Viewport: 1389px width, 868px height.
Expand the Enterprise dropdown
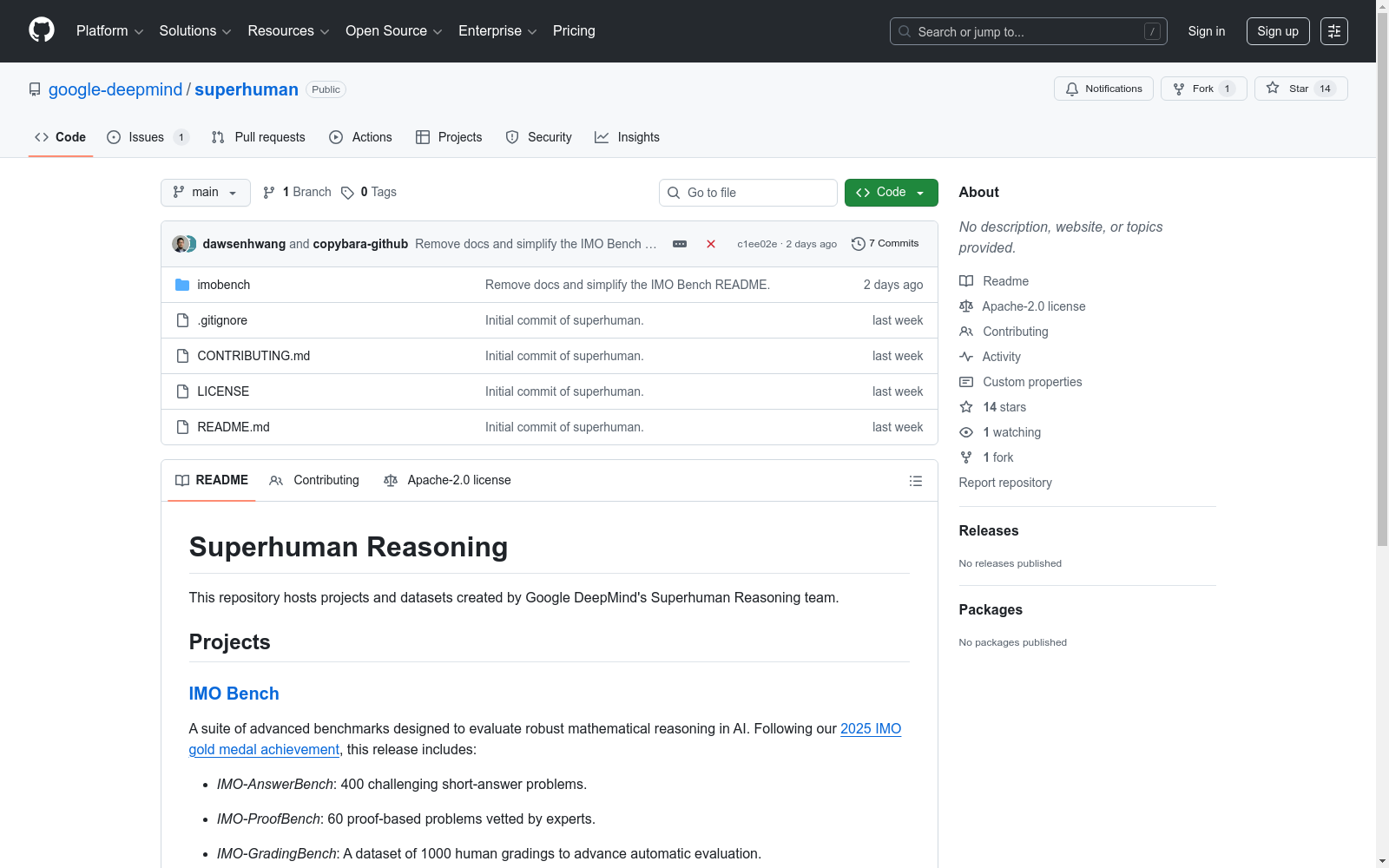click(497, 31)
